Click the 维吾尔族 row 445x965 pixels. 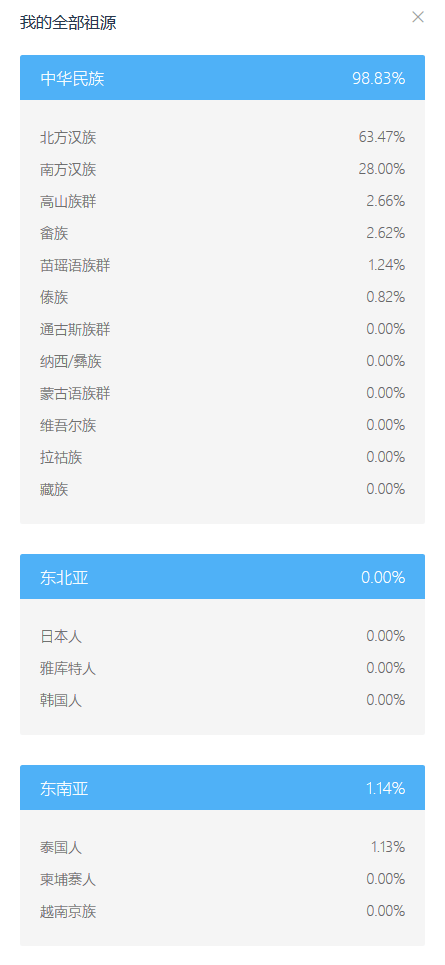coord(222,425)
